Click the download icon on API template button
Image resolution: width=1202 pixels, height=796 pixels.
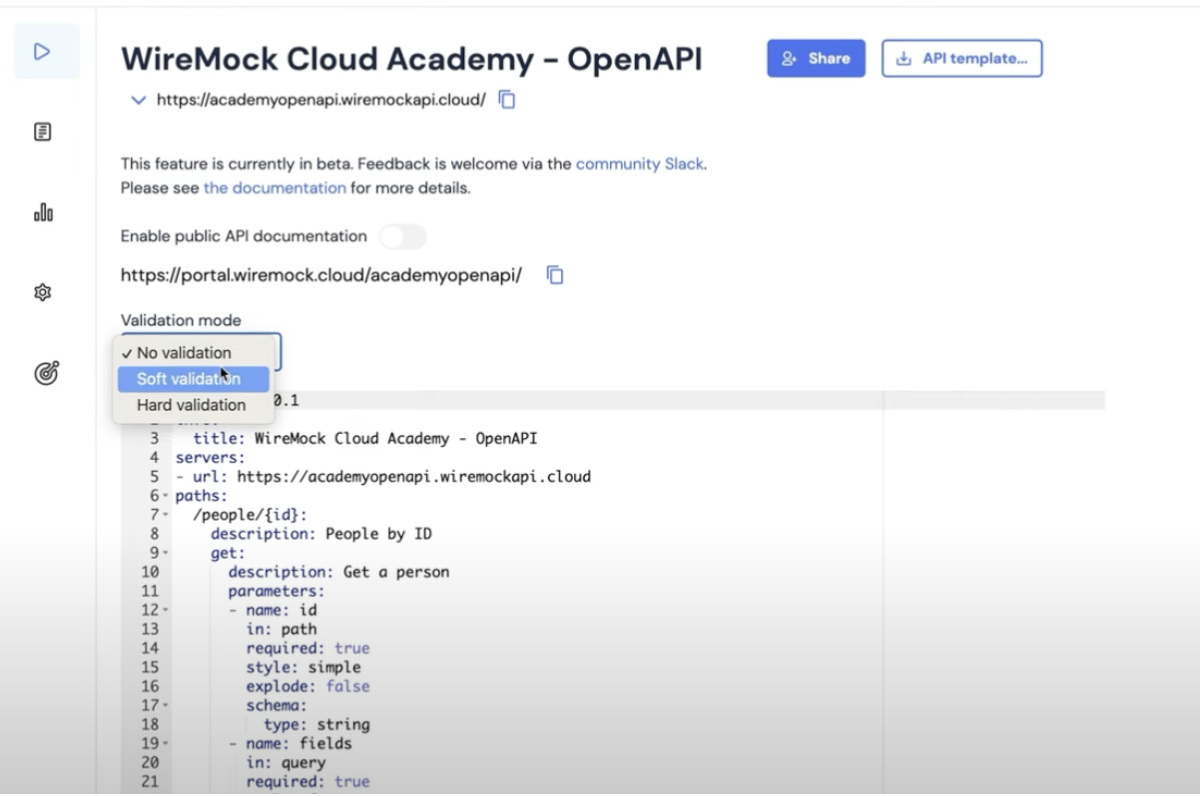pyautogui.click(x=904, y=59)
